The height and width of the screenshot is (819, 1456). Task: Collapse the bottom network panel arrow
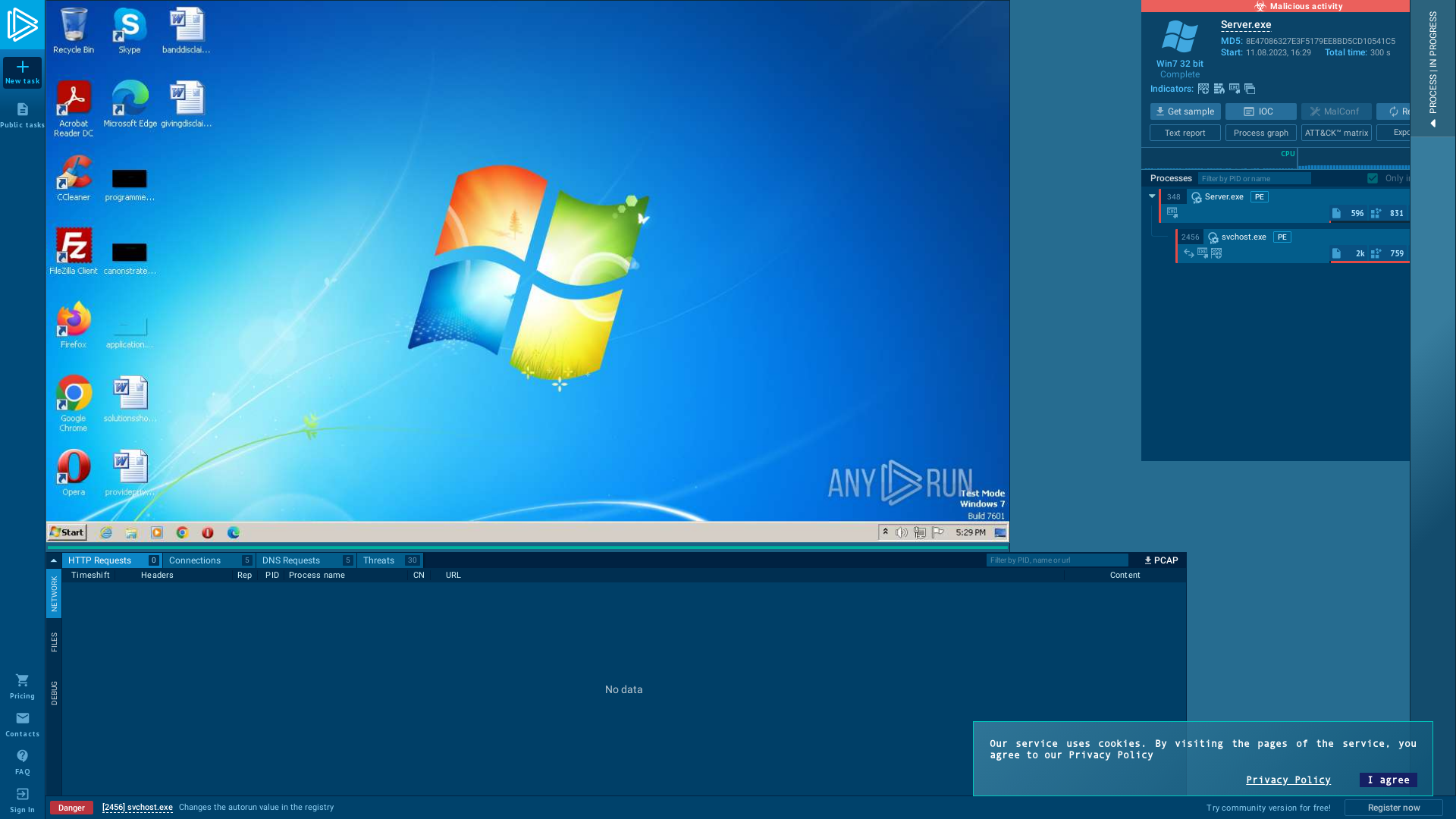54,560
